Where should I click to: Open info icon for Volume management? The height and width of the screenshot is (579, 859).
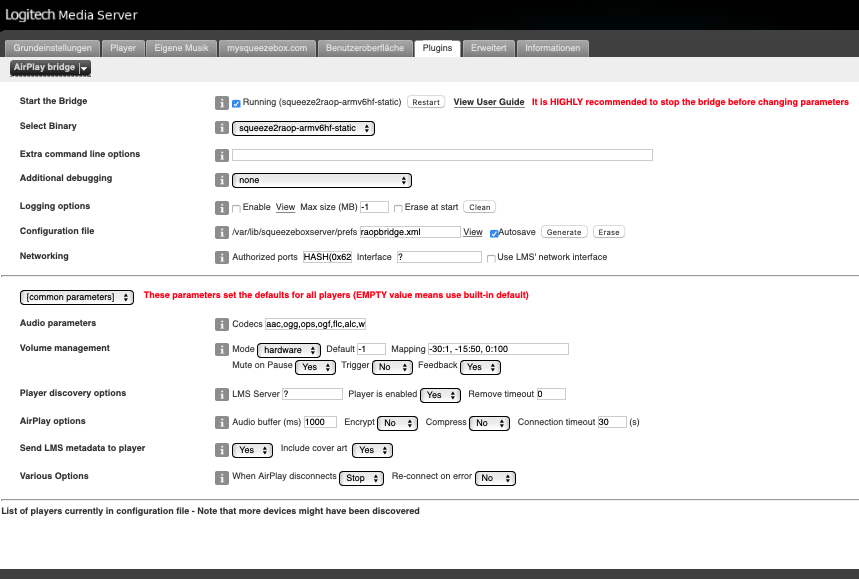pyautogui.click(x=221, y=349)
